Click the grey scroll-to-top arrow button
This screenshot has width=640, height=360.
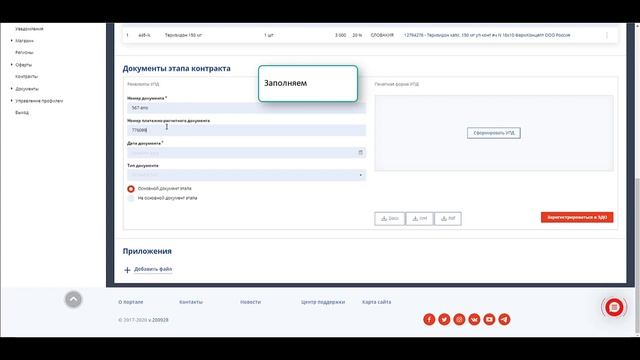pyautogui.click(x=73, y=299)
